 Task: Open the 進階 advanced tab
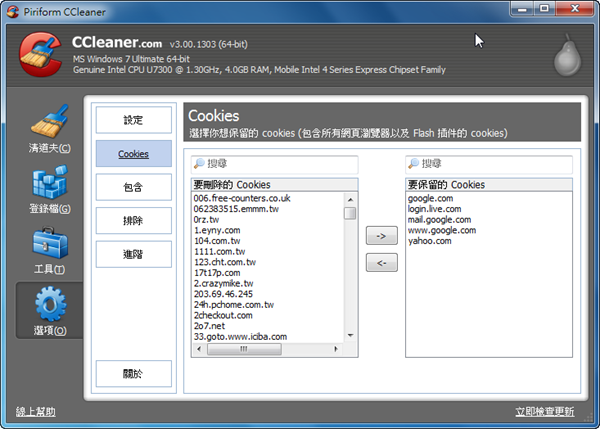pos(133,254)
